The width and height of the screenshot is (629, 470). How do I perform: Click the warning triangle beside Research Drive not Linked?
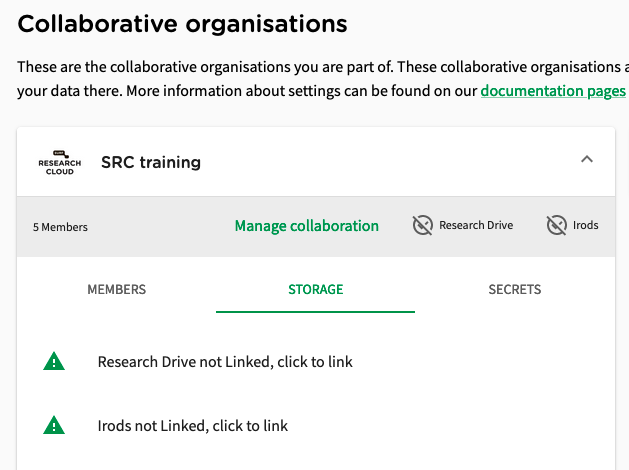click(54, 361)
